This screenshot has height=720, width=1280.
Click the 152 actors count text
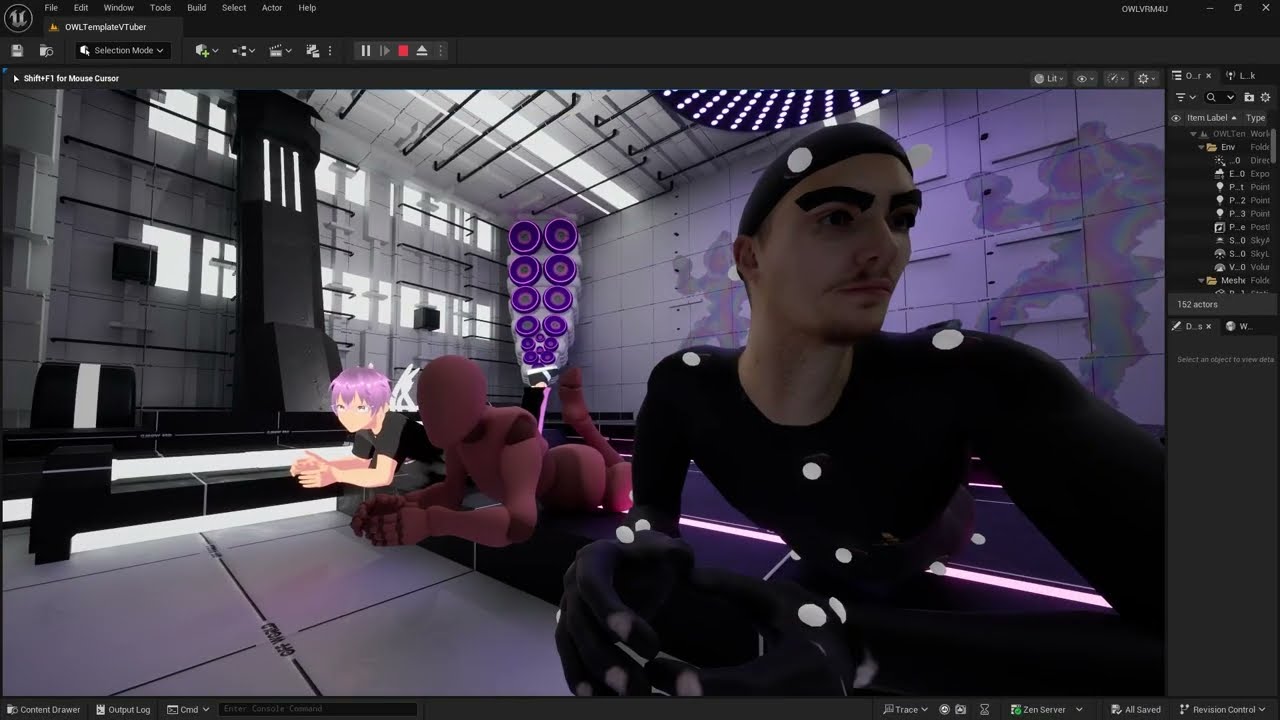(x=1197, y=304)
